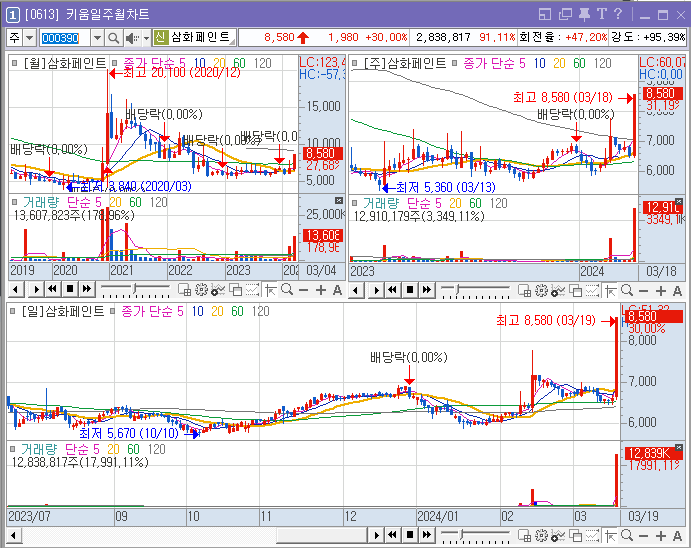The image size is (691, 548).
Task: Open daily chart data grid window icon
Action: pyautogui.click(x=524, y=536)
